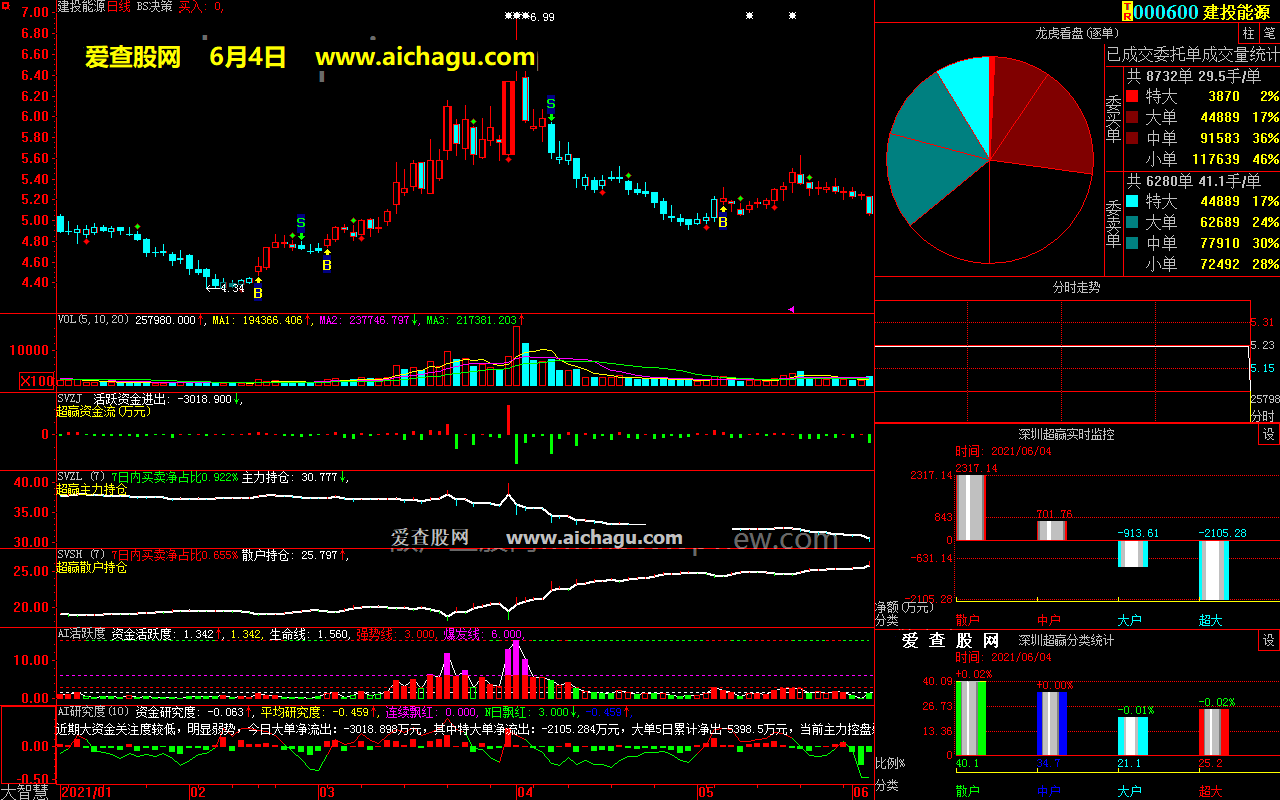Click the 龙虎看盘(逐单) panel title
This screenshot has height=800, width=1280.
coord(1076,33)
